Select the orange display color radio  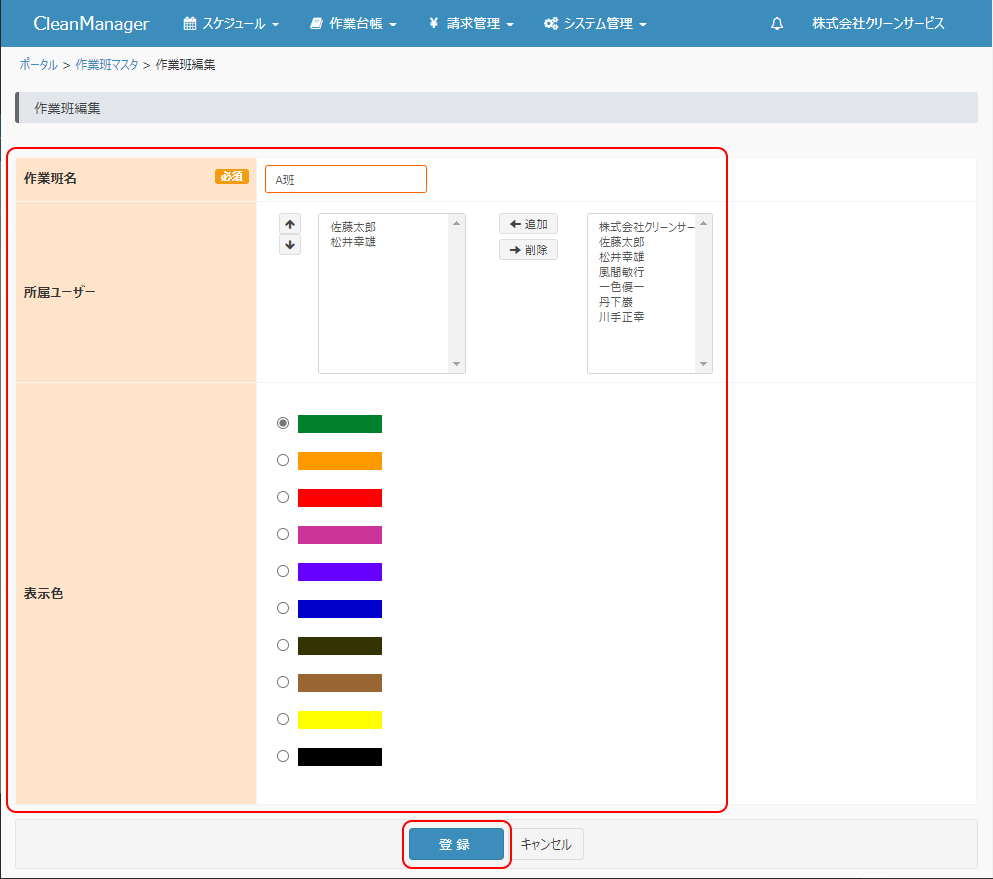283,460
